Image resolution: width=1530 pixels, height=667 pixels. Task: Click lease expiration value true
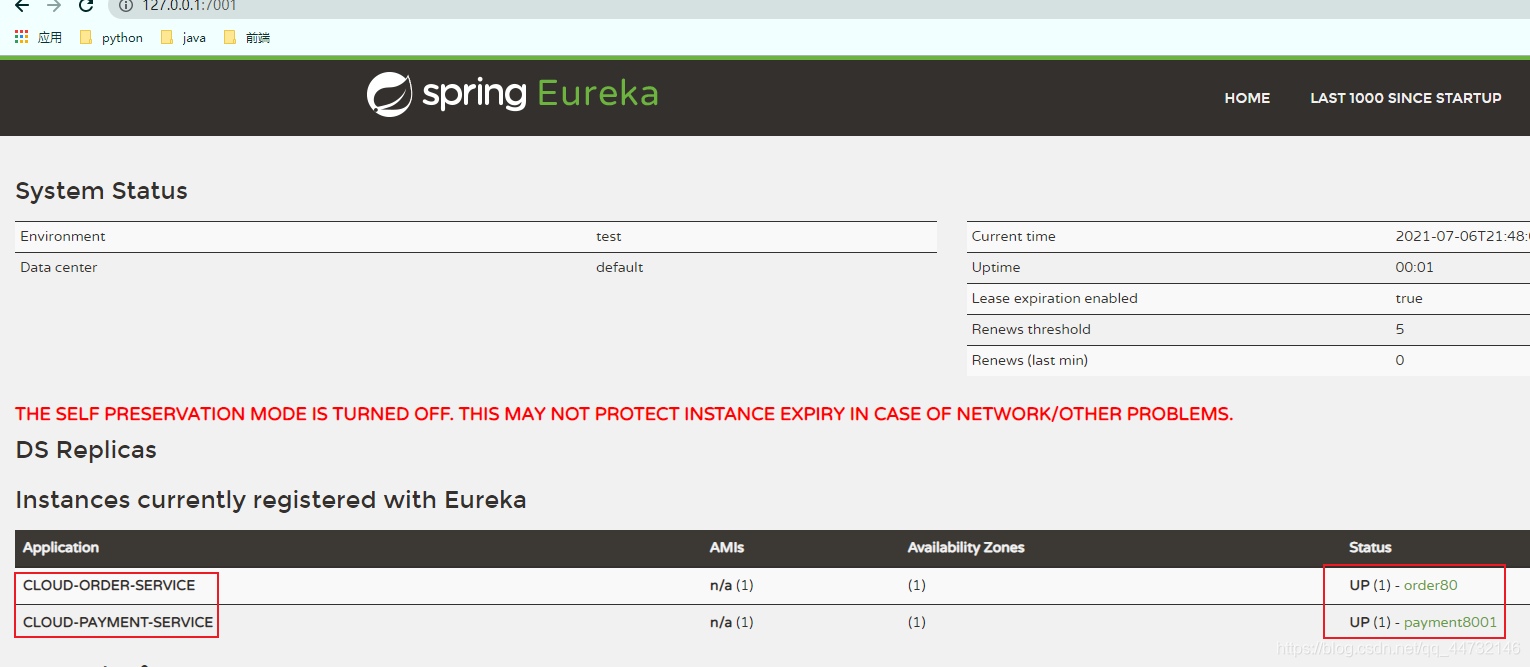click(1409, 298)
